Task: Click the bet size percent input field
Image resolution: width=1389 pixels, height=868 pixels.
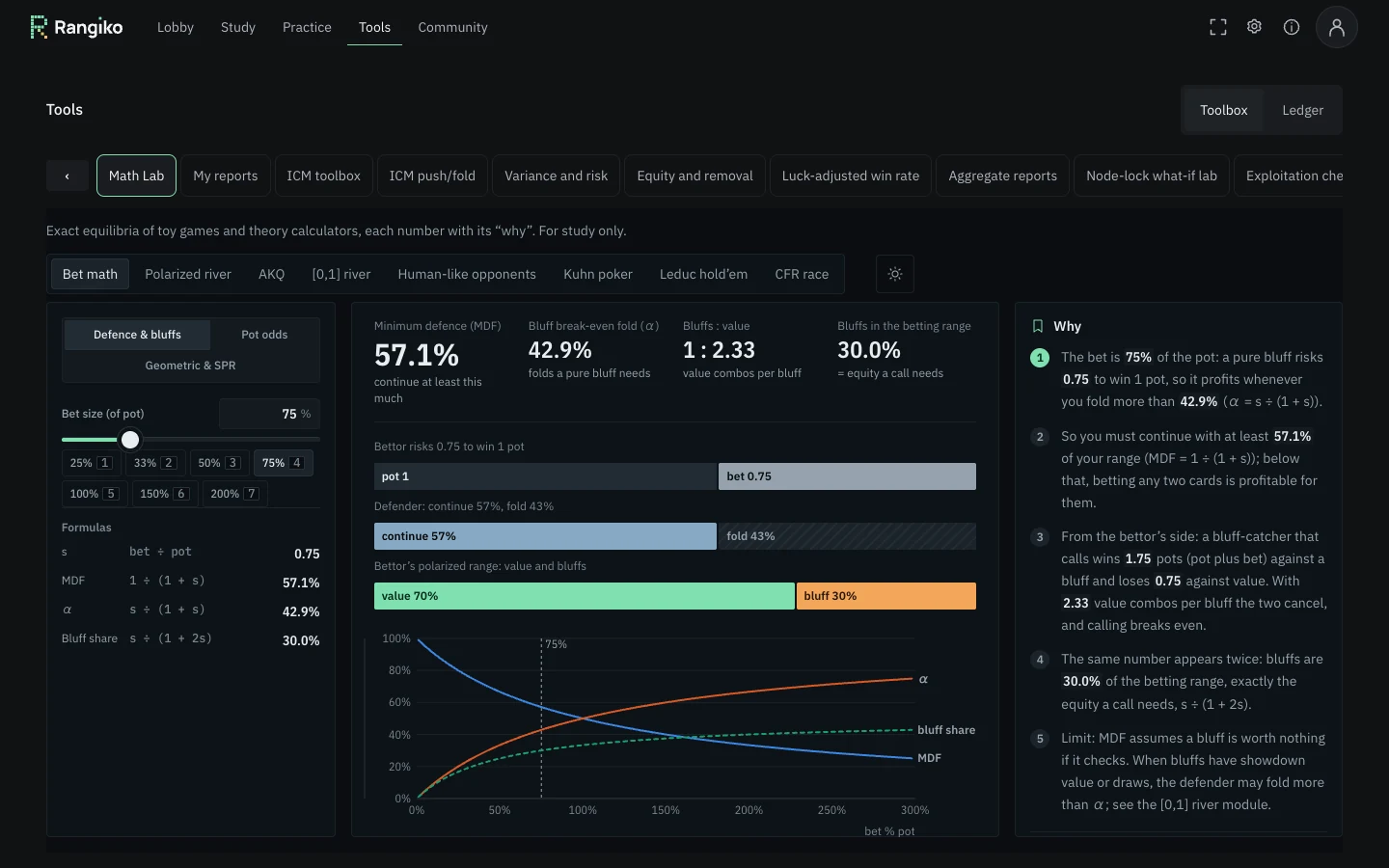Action: coord(269,414)
